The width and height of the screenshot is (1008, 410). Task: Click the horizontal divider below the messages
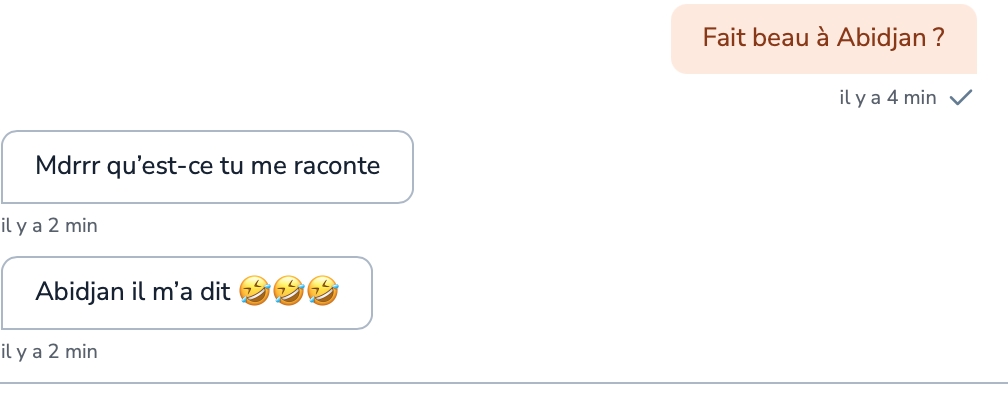point(504,383)
